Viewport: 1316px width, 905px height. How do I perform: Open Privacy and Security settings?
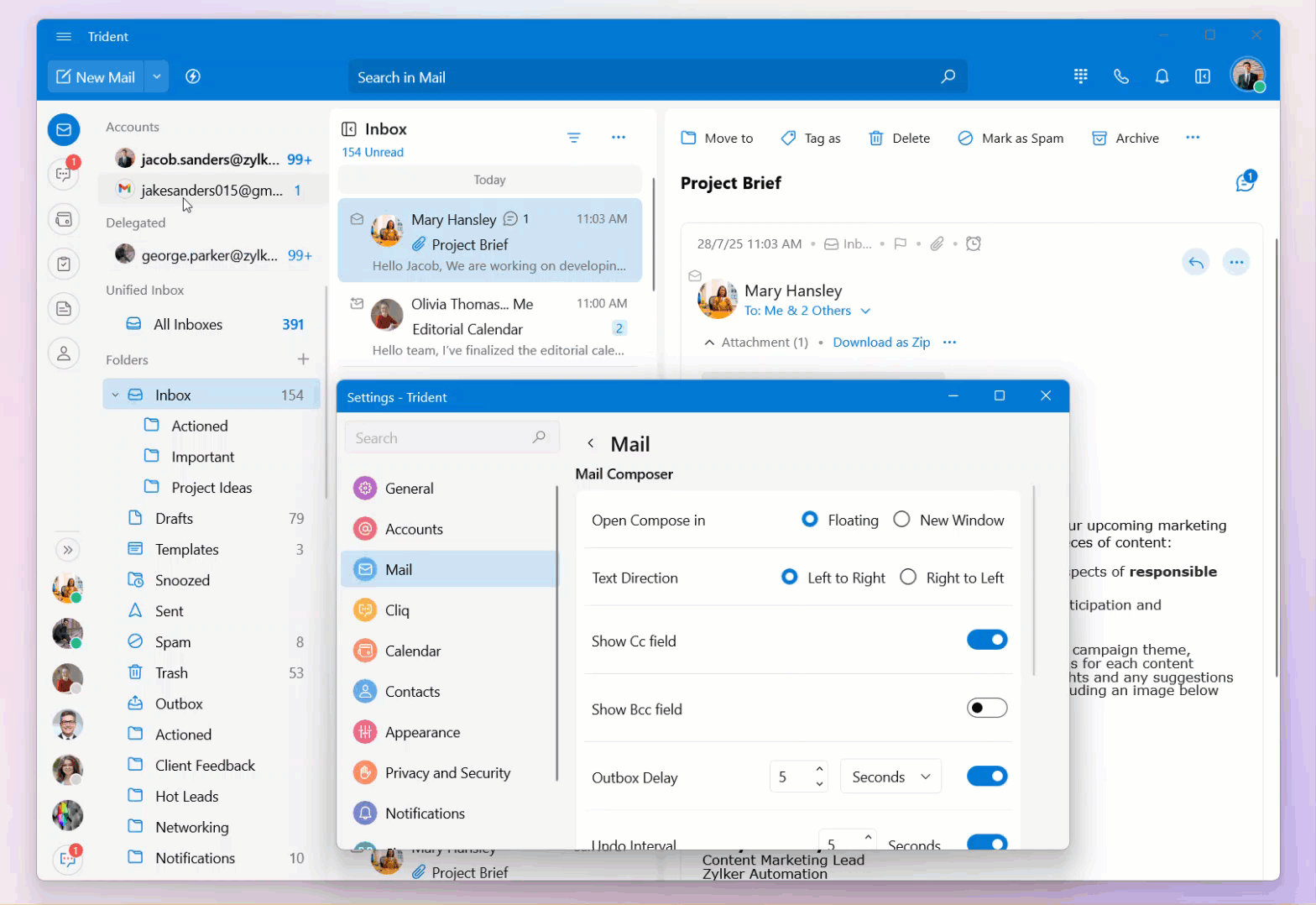[449, 773]
